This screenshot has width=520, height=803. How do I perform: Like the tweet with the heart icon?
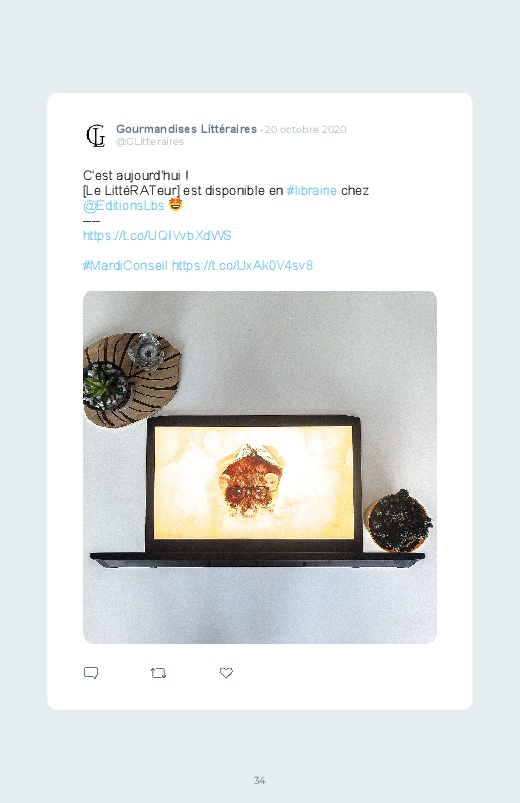(226, 673)
